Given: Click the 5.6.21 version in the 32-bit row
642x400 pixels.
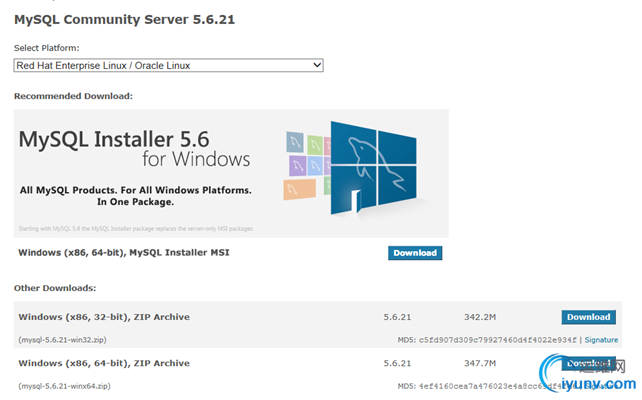Looking at the screenshot, I should click(397, 317).
